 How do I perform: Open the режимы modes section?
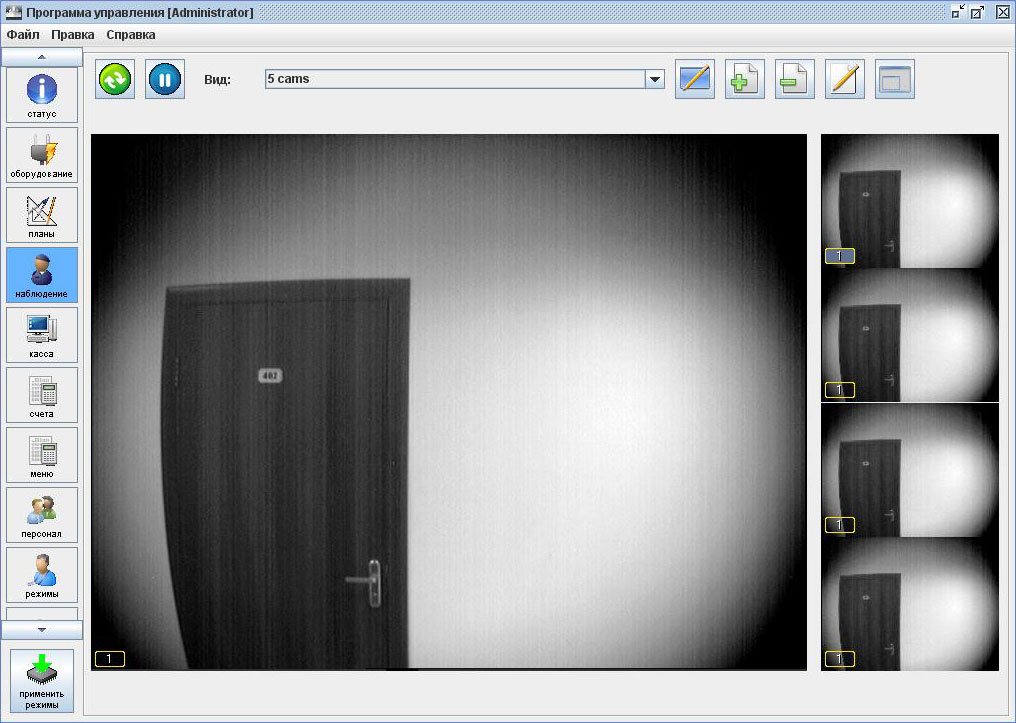coord(41,575)
